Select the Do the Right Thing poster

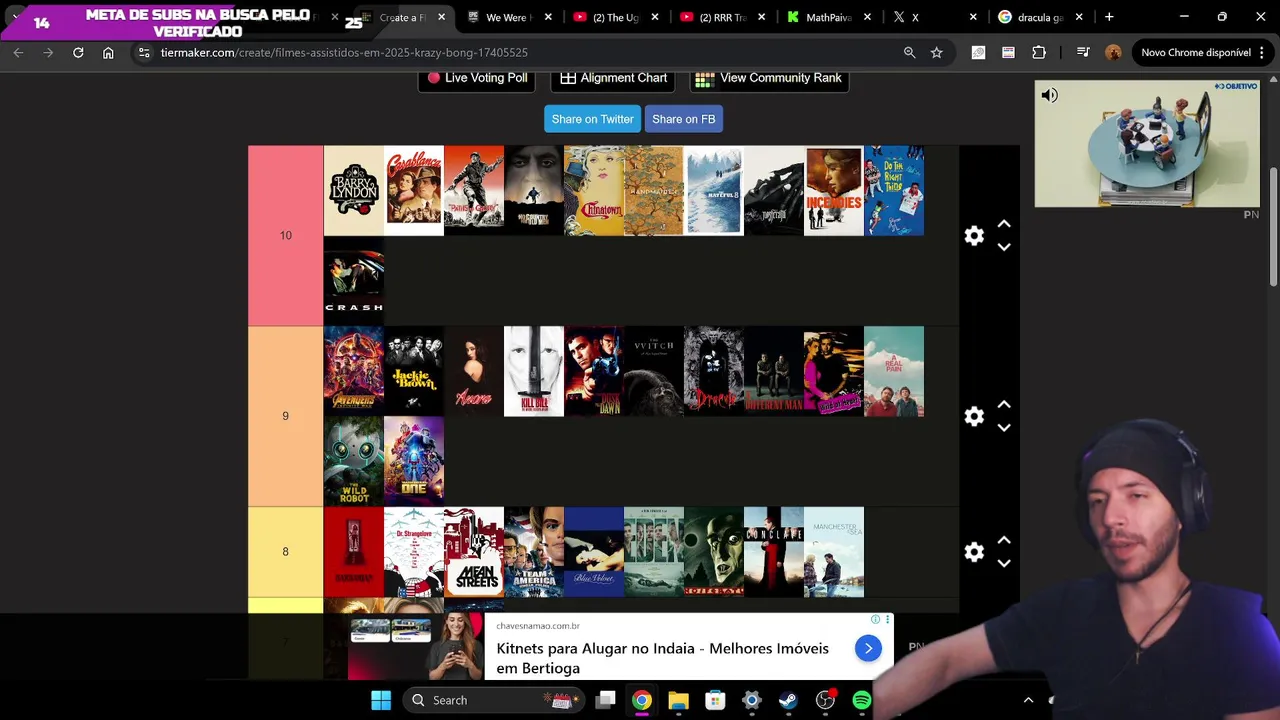tap(894, 191)
